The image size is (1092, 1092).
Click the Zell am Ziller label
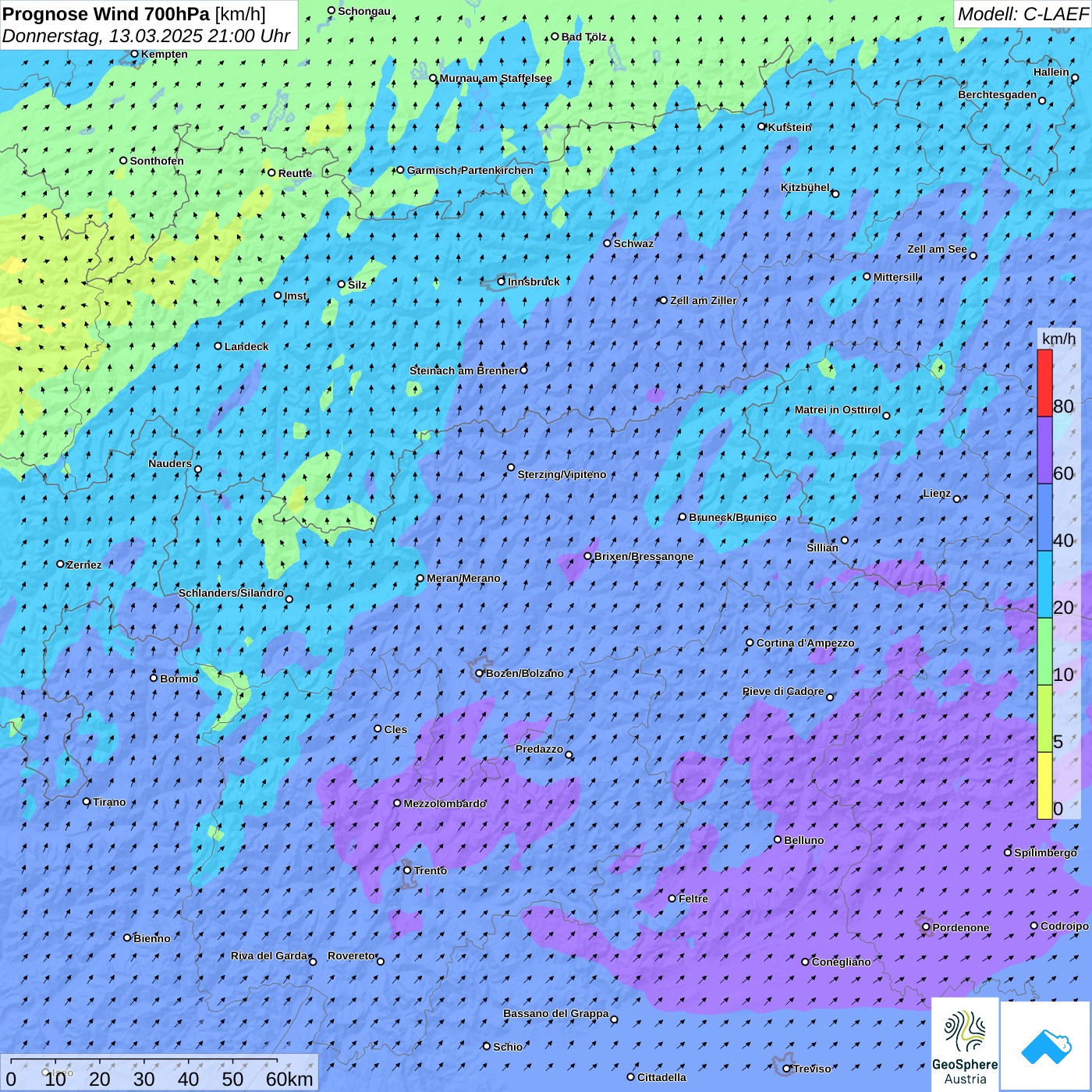coord(703,300)
